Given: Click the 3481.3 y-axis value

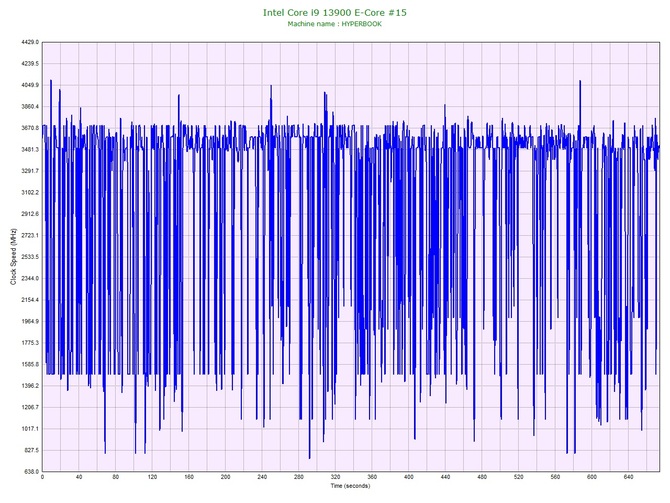Looking at the screenshot, I should click(x=30, y=150).
